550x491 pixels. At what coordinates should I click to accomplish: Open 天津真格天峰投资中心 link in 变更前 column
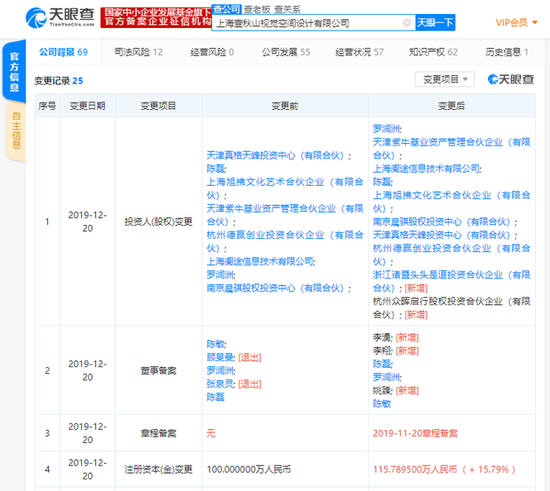[x=278, y=155]
